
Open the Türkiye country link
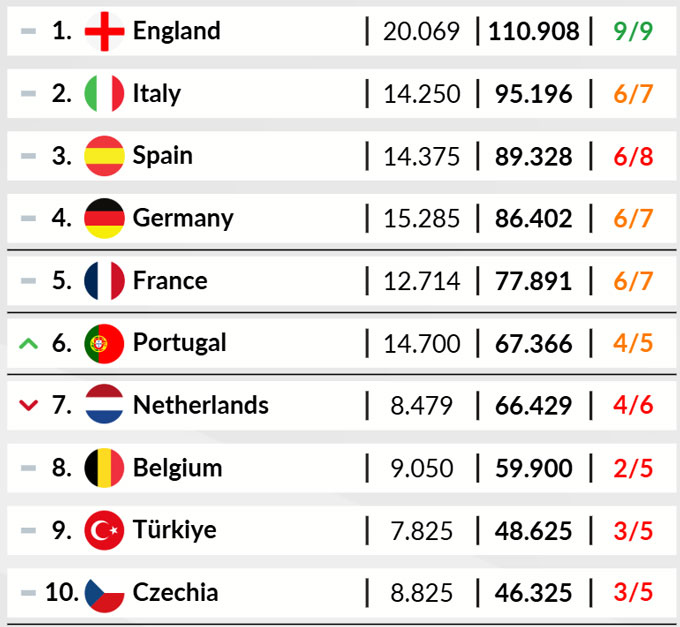174,530
